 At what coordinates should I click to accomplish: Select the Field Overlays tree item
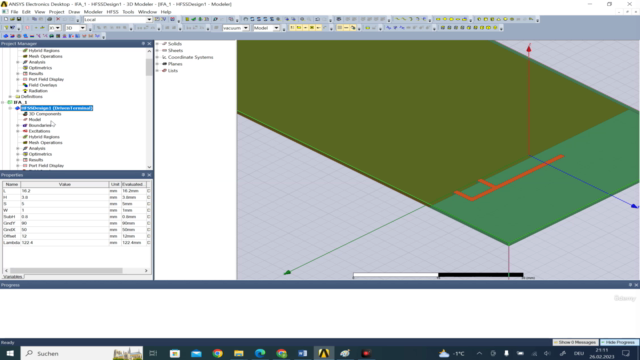pos(42,85)
